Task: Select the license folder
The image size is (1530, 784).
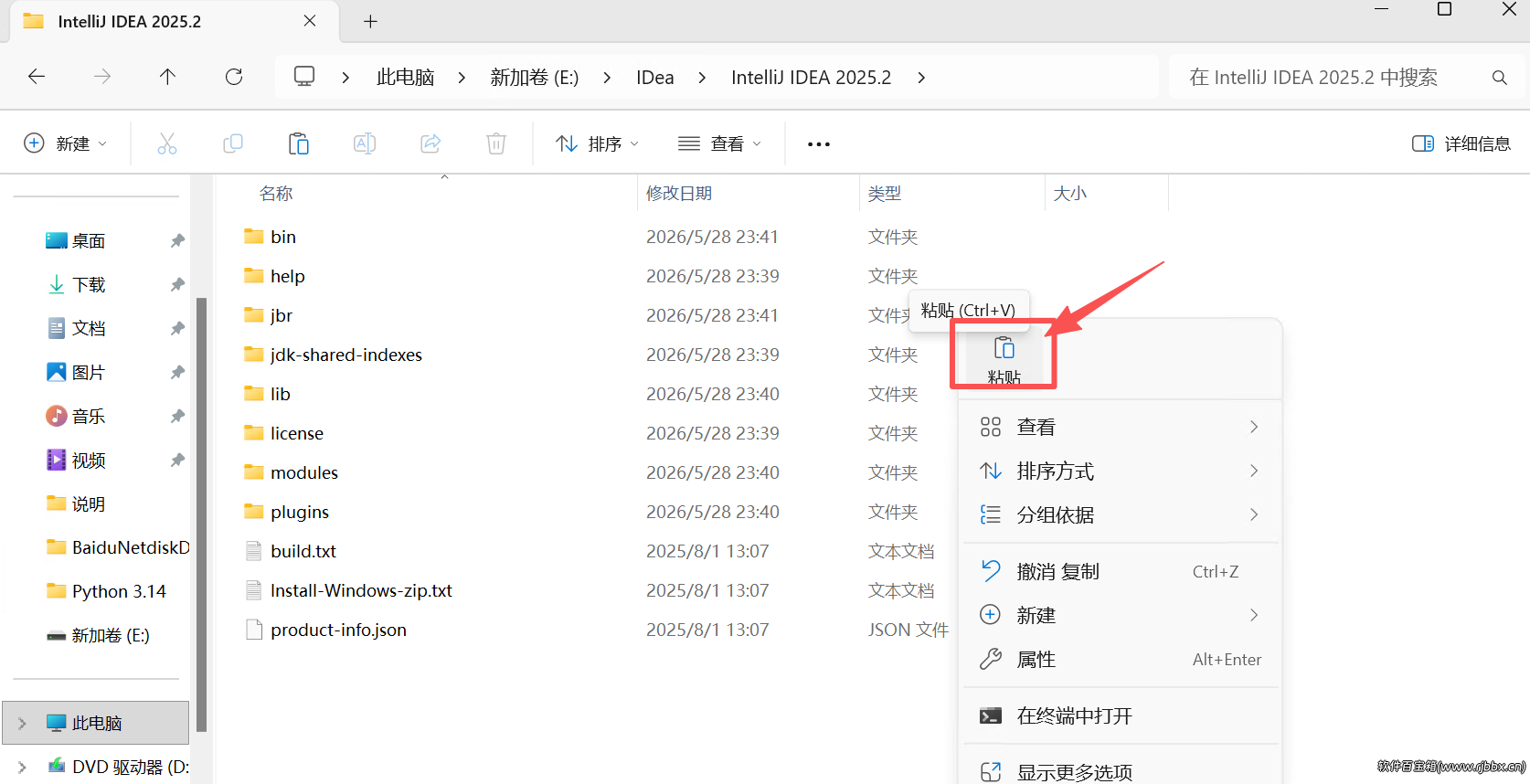Action: coord(297,433)
